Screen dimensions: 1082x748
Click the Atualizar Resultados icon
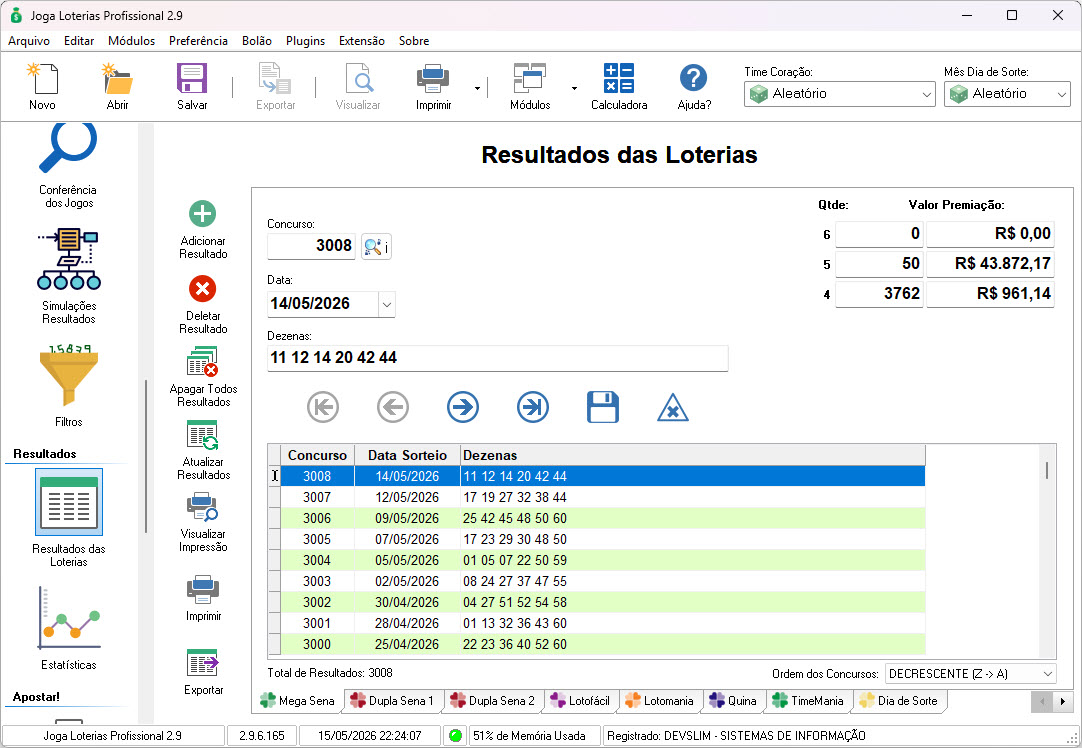pos(203,435)
